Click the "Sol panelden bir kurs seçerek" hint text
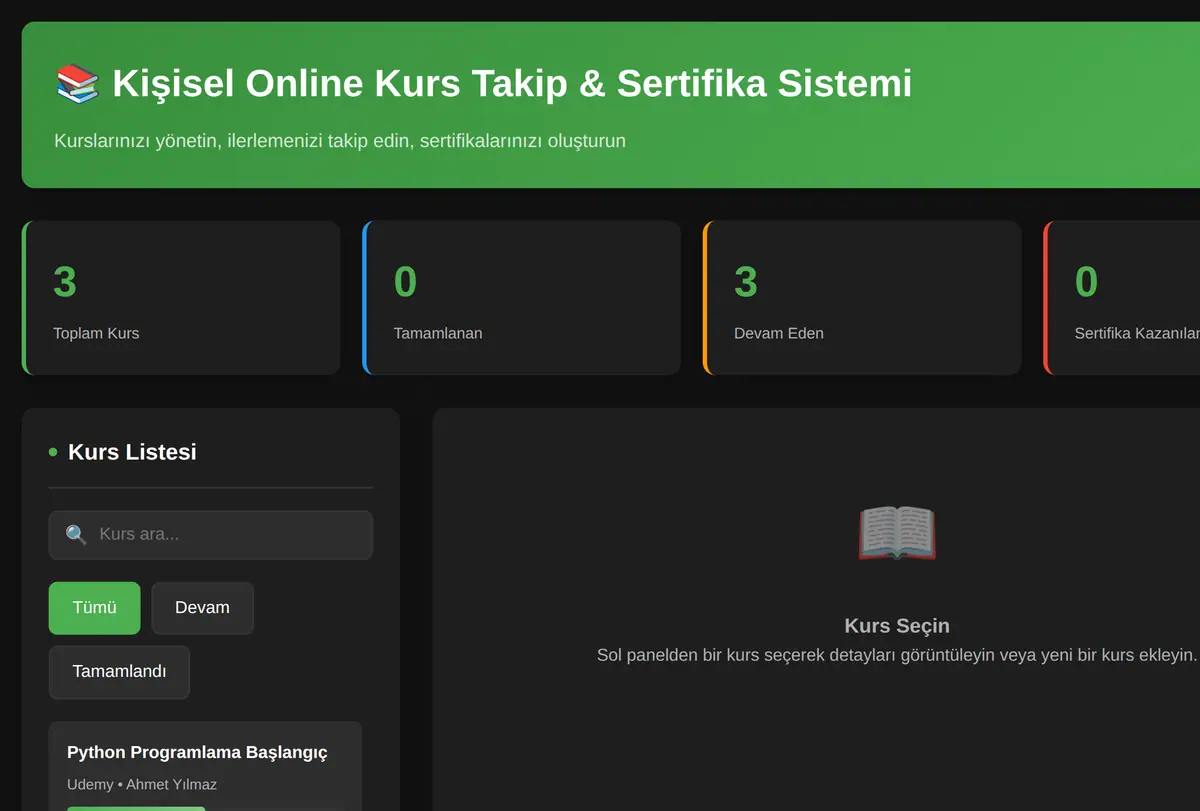Image resolution: width=1200 pixels, height=811 pixels. tap(897, 655)
